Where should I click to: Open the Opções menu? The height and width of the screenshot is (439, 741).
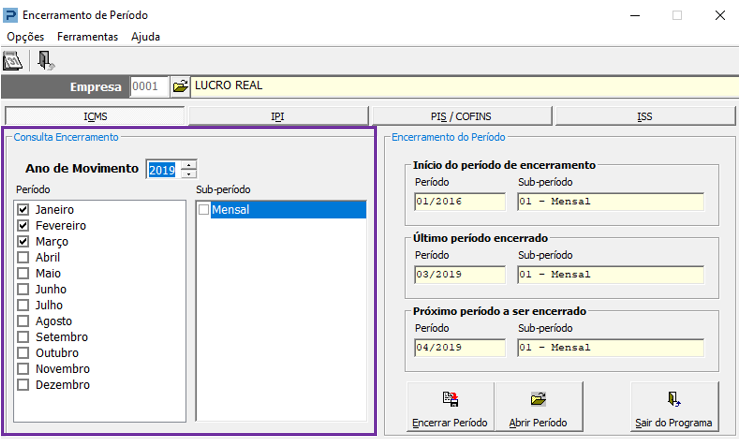click(x=26, y=37)
